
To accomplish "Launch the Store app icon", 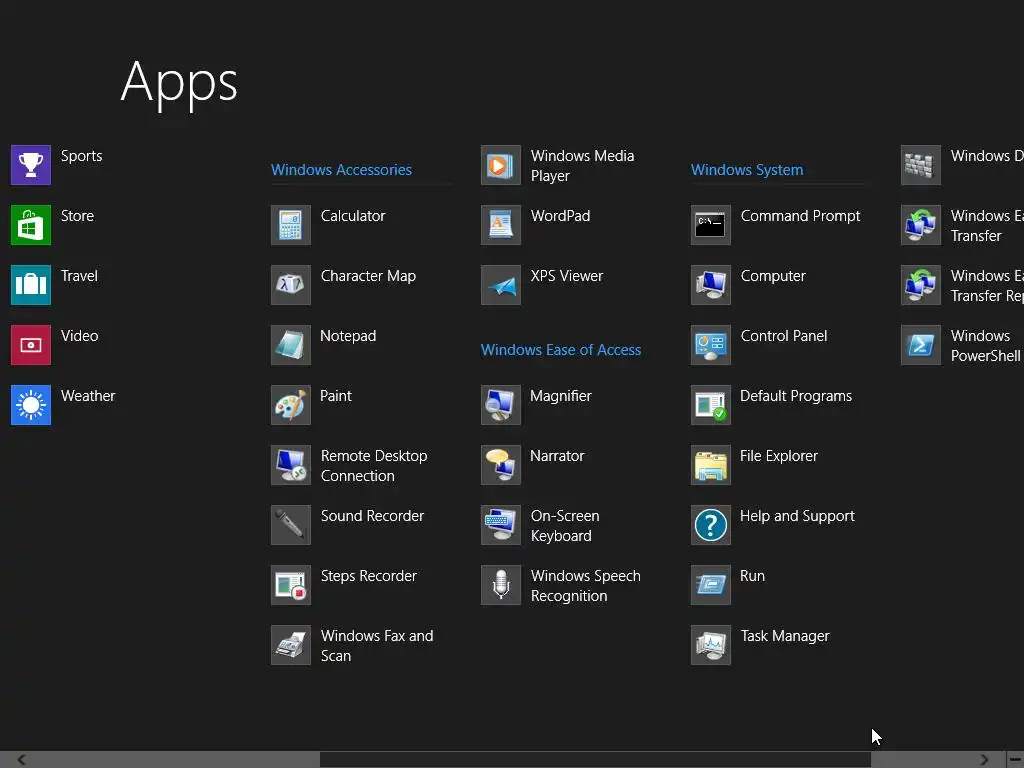I will [31, 225].
